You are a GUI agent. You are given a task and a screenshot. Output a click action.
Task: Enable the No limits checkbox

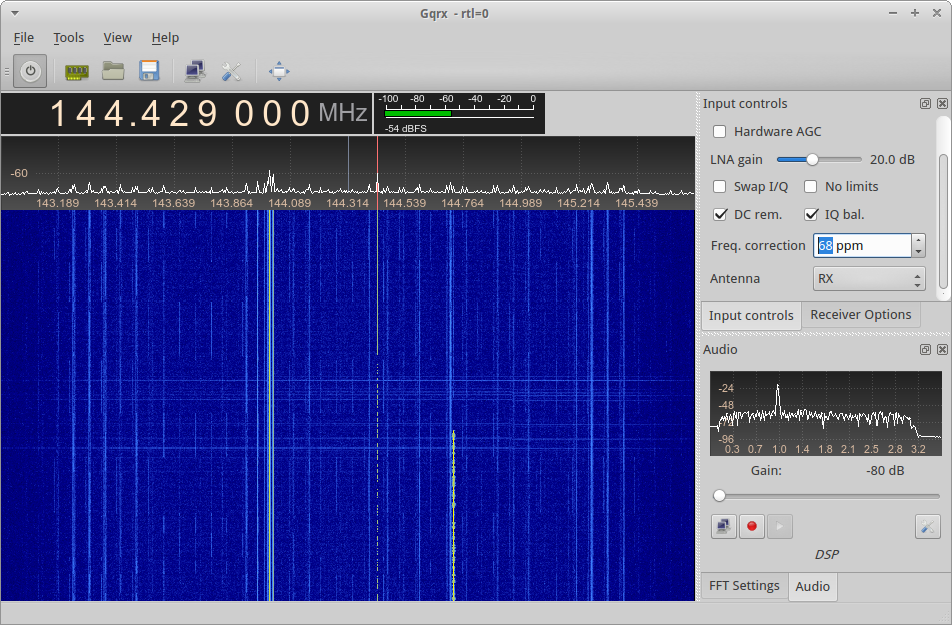(x=811, y=186)
